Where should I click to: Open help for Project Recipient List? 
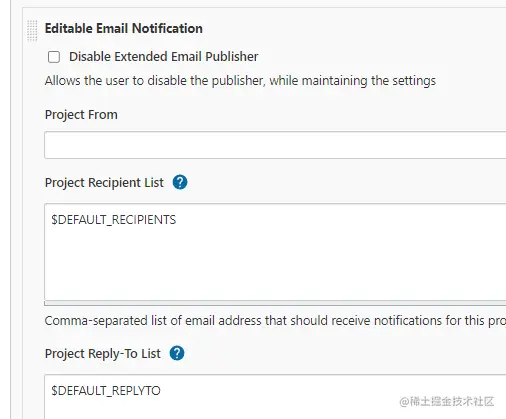click(180, 182)
